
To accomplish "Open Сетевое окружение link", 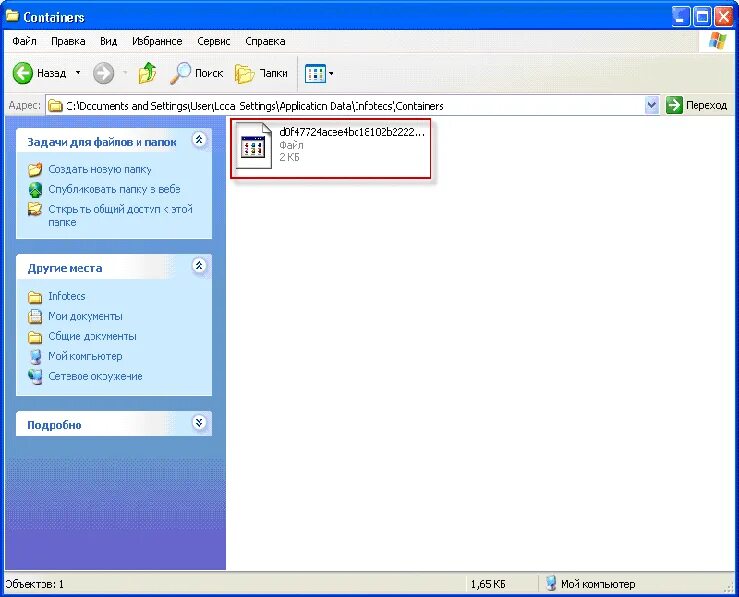I will (95, 376).
